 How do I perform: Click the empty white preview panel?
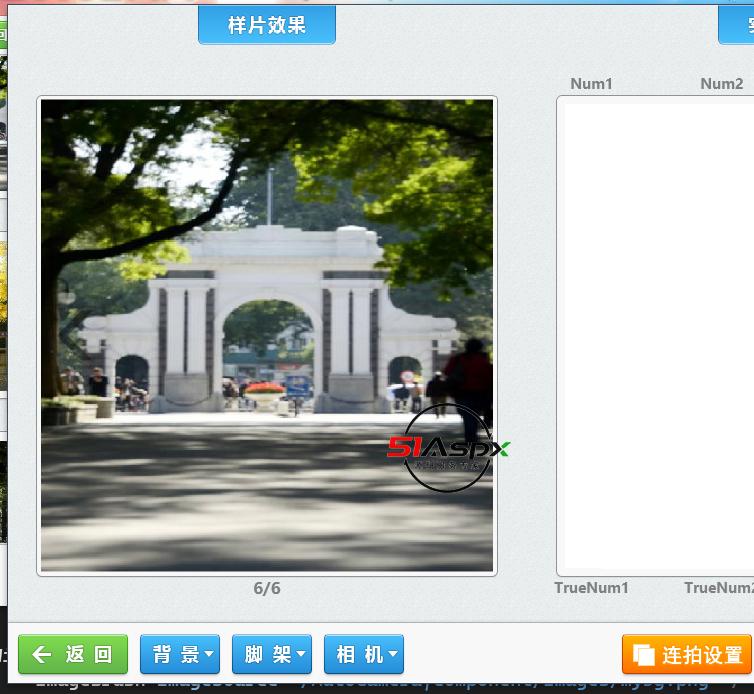657,336
